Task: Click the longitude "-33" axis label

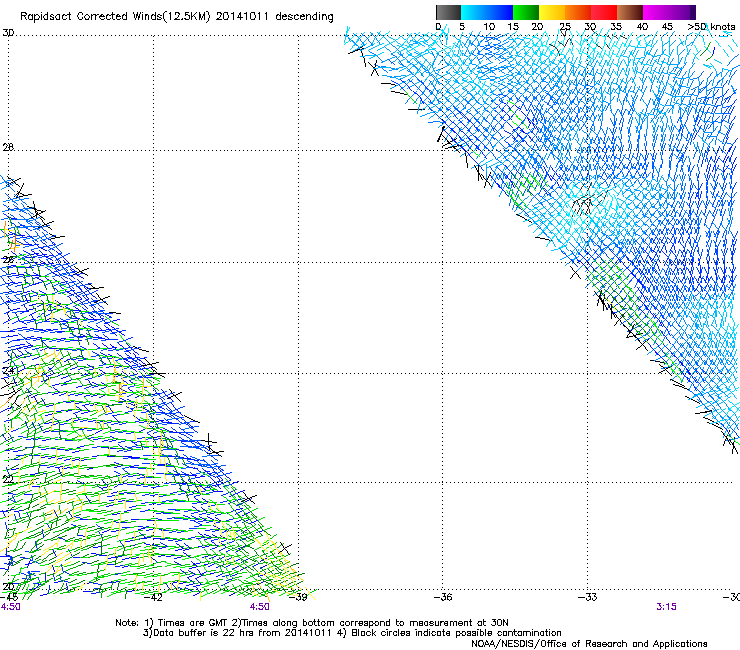Action: pos(588,597)
